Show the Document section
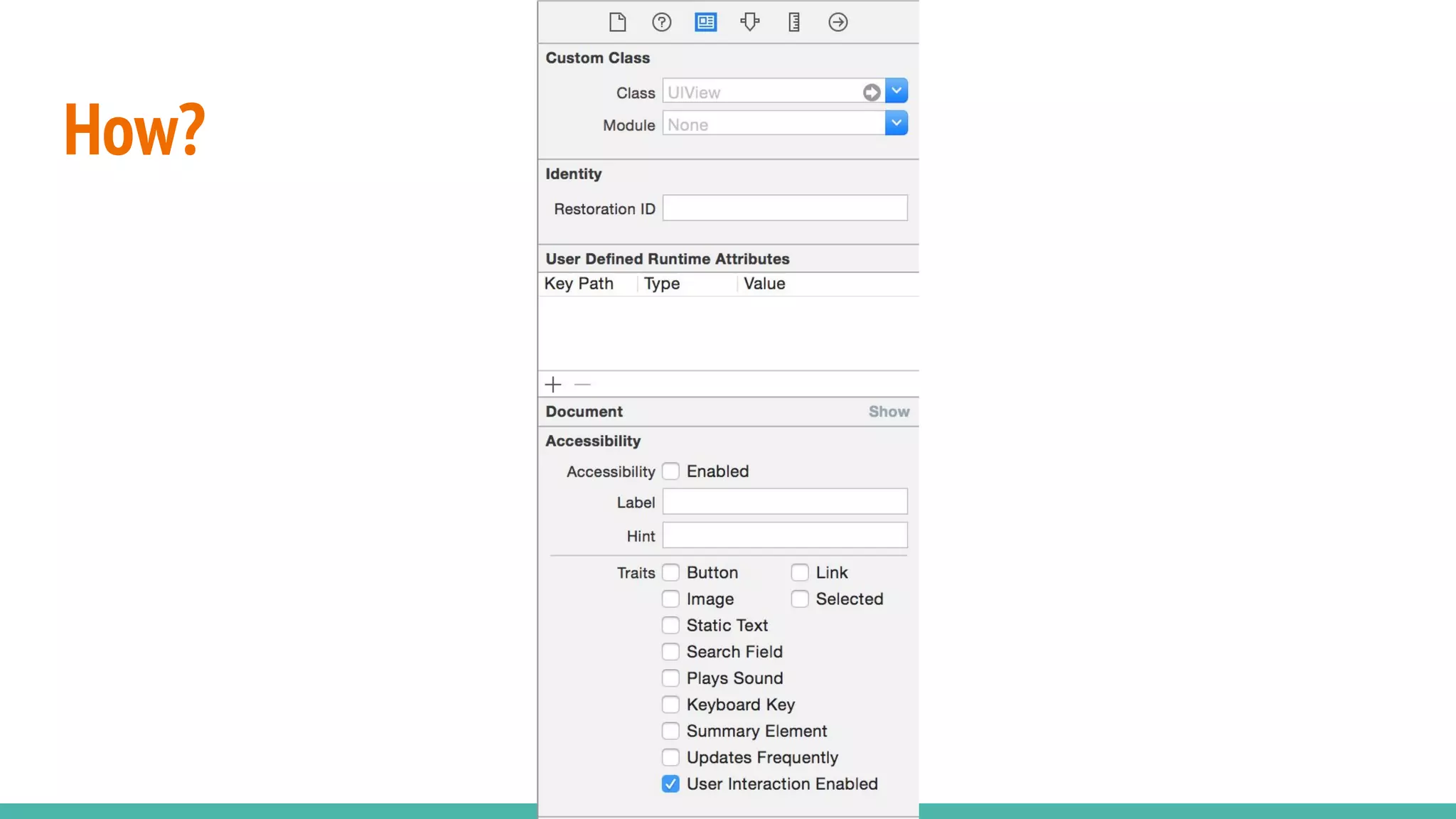Viewport: 1456px width, 819px height. pos(889,412)
